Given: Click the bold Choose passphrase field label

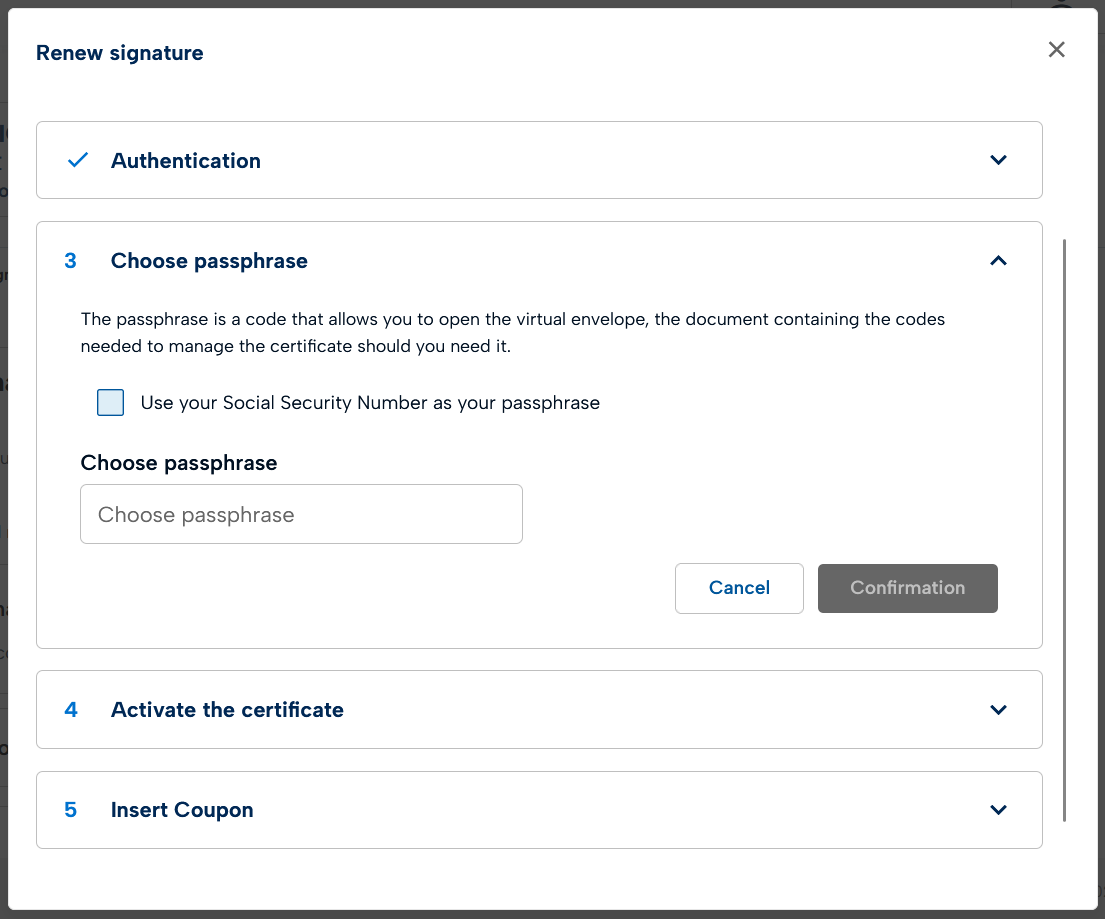Looking at the screenshot, I should [x=179, y=463].
